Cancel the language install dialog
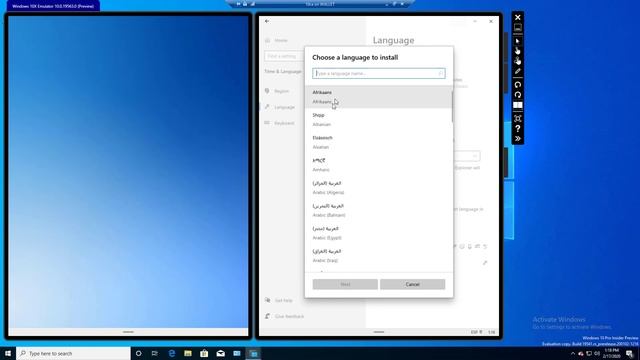Image resolution: width=640 pixels, height=360 pixels. tap(413, 284)
